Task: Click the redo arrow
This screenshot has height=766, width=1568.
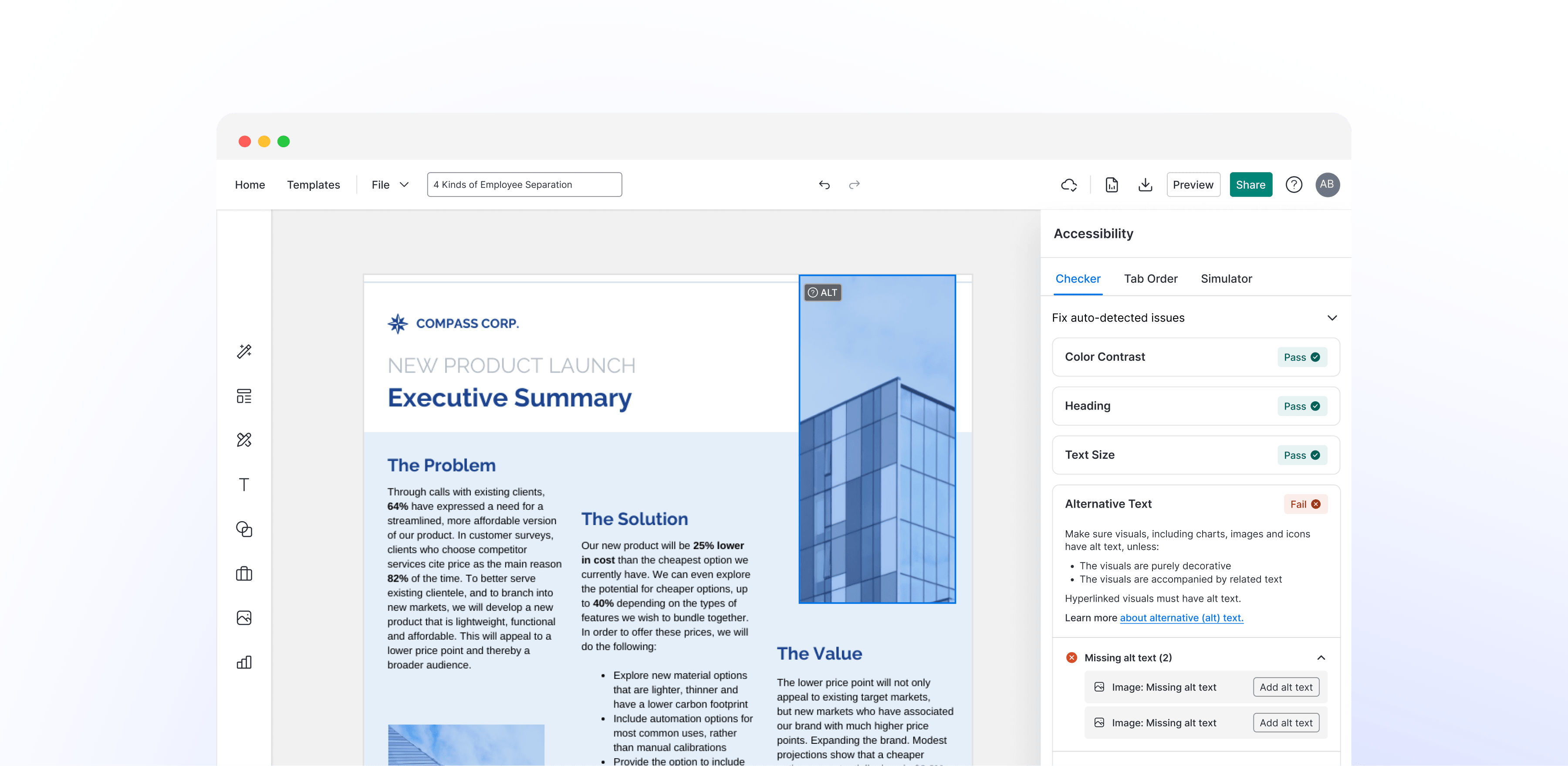Action: [x=854, y=184]
